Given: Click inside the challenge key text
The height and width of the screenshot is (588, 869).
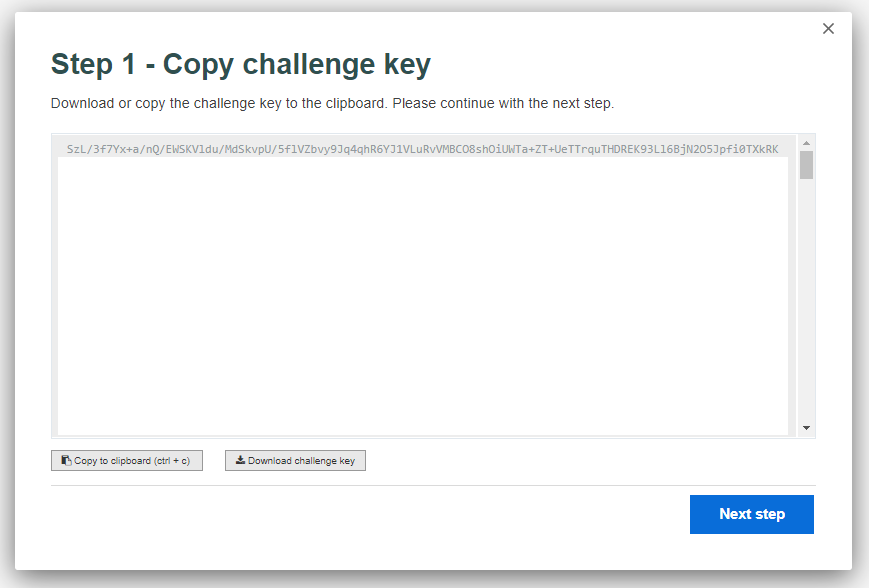Looking at the screenshot, I should pos(422,149).
